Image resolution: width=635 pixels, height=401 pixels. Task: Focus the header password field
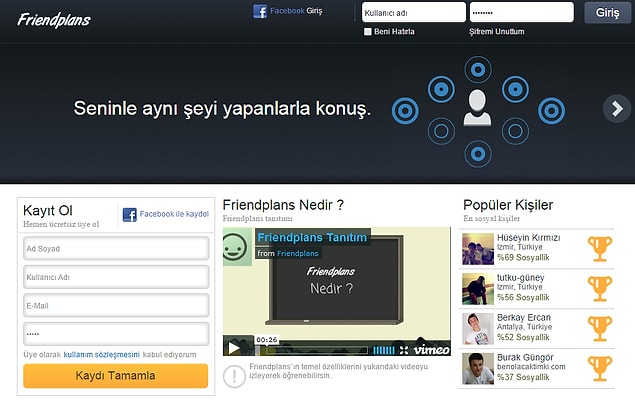(x=522, y=12)
